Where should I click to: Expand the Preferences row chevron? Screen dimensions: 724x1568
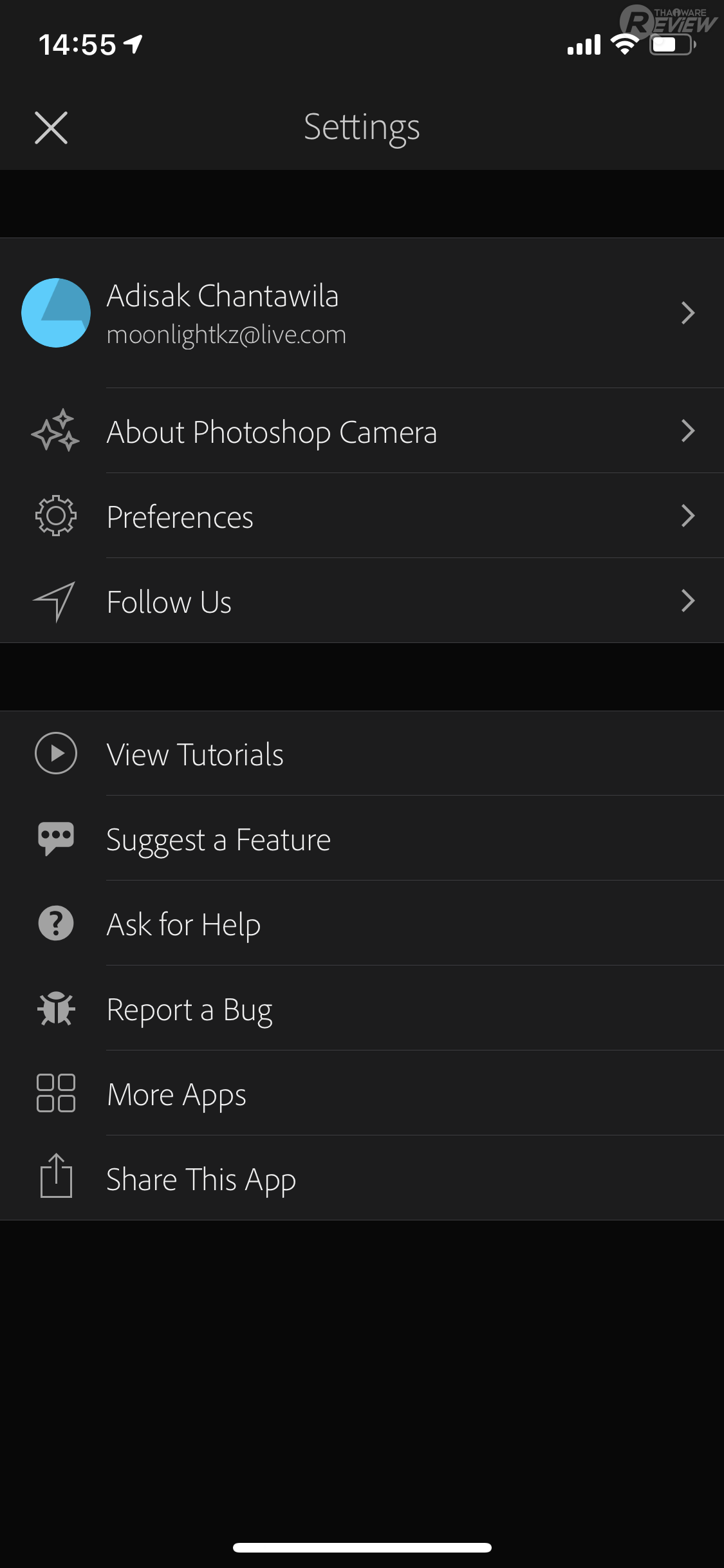(x=688, y=516)
